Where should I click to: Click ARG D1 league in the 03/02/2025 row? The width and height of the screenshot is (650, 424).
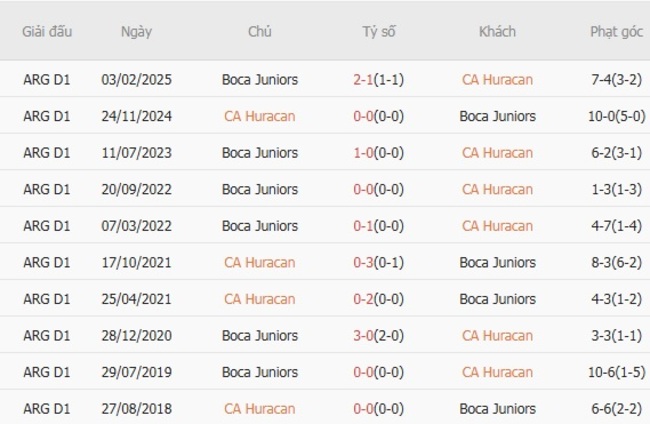[x=47, y=80]
